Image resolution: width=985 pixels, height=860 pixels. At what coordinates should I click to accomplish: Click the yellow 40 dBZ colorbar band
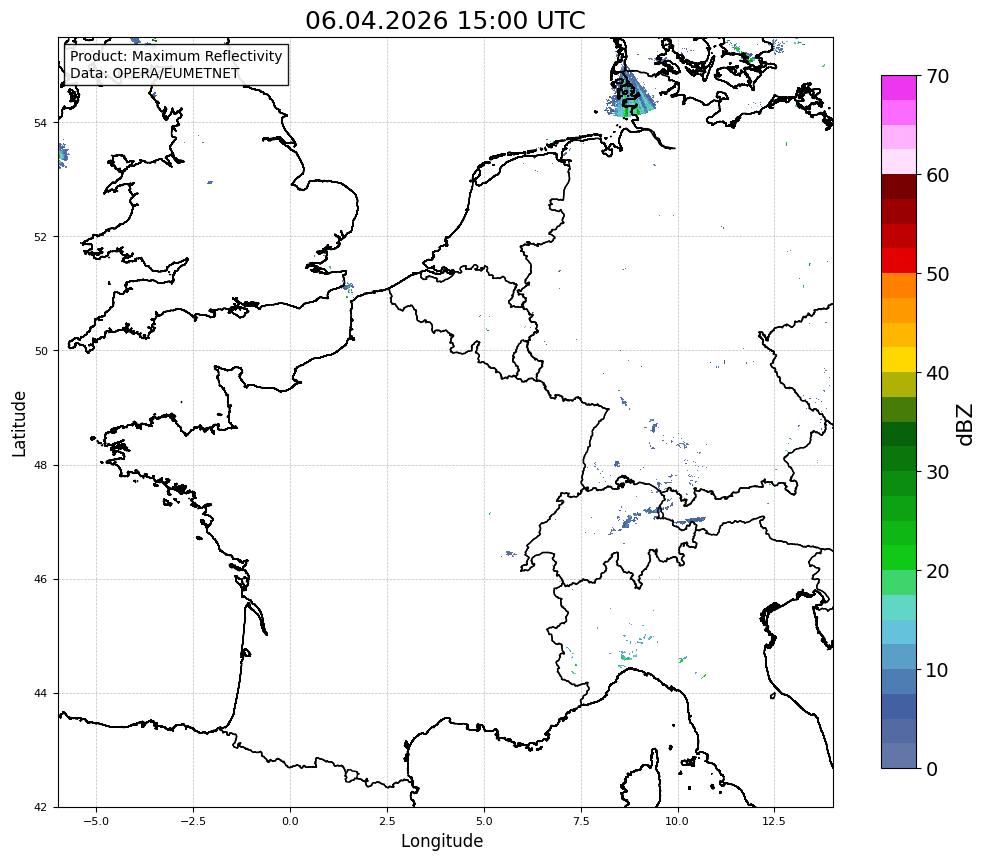tap(898, 359)
